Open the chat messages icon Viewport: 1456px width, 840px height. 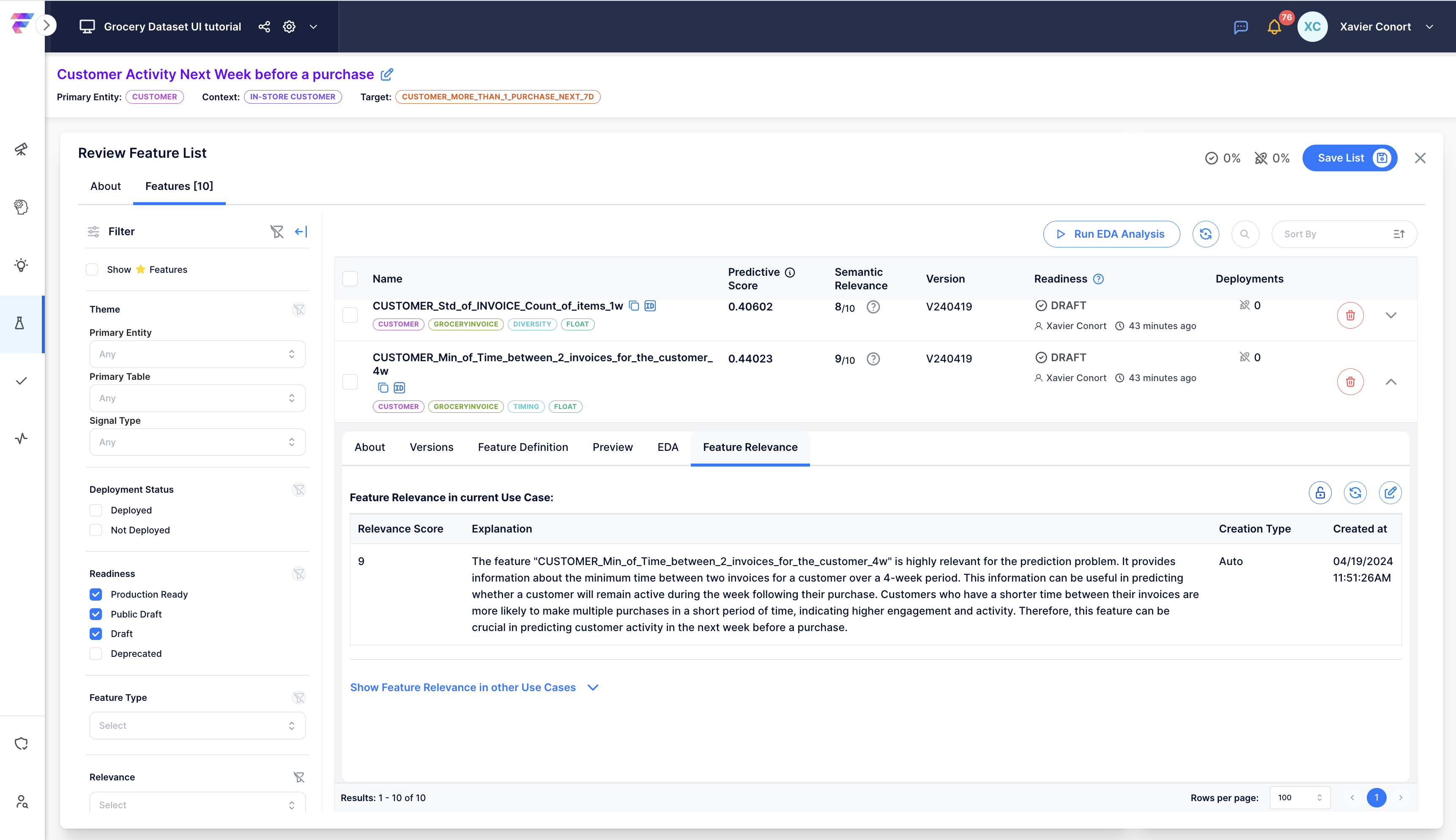click(1240, 27)
